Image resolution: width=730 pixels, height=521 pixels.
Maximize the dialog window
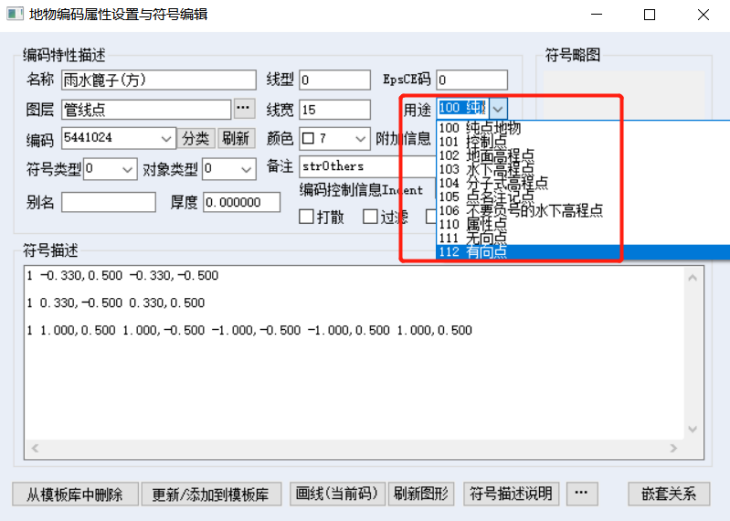tap(649, 15)
